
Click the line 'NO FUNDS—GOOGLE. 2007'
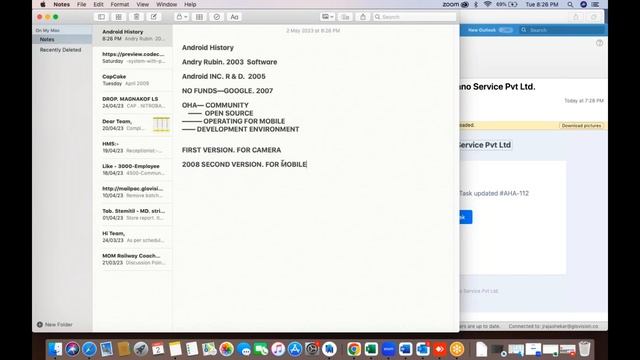(x=227, y=91)
